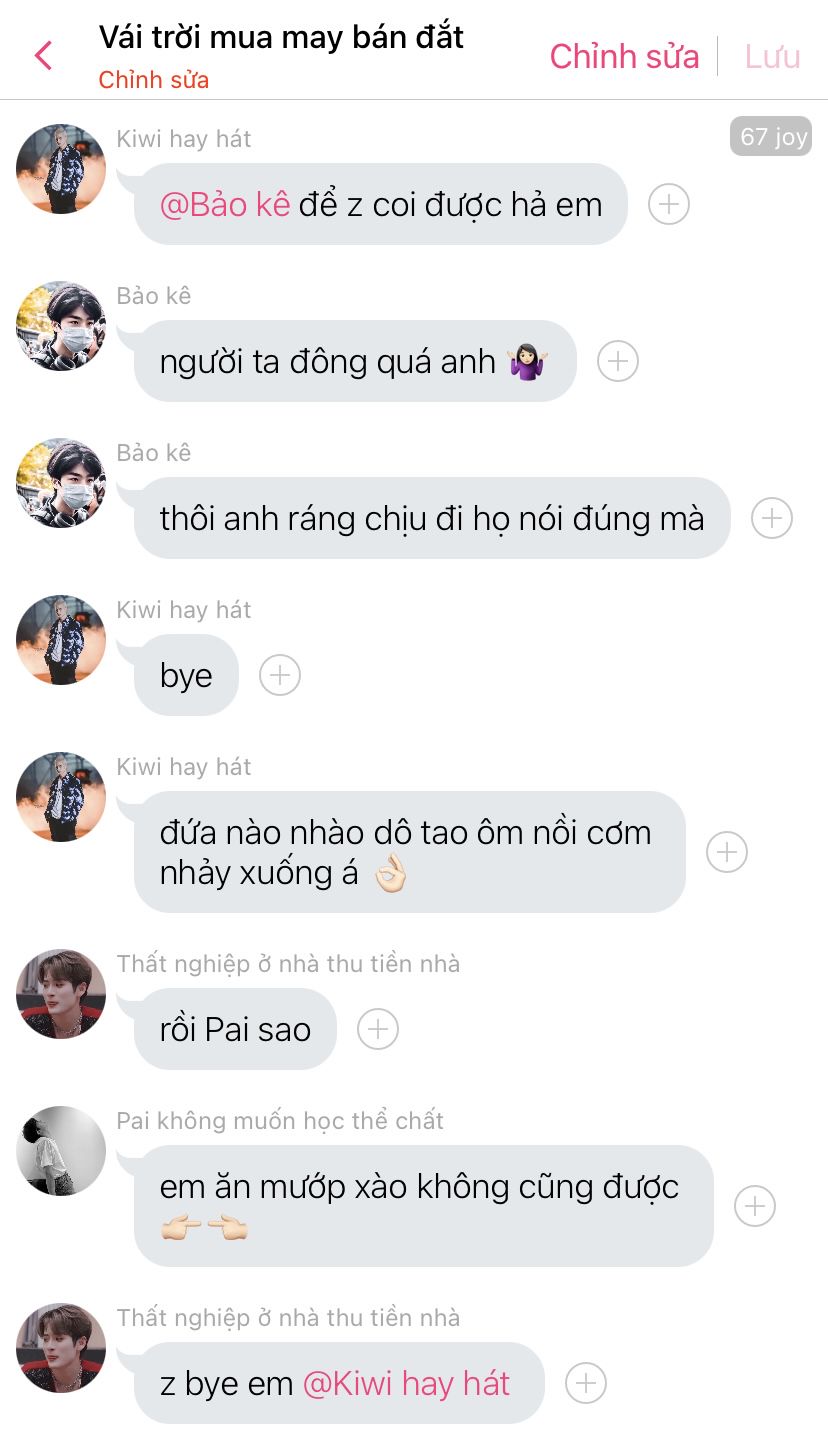Tap the back arrow icon

(x=43, y=55)
